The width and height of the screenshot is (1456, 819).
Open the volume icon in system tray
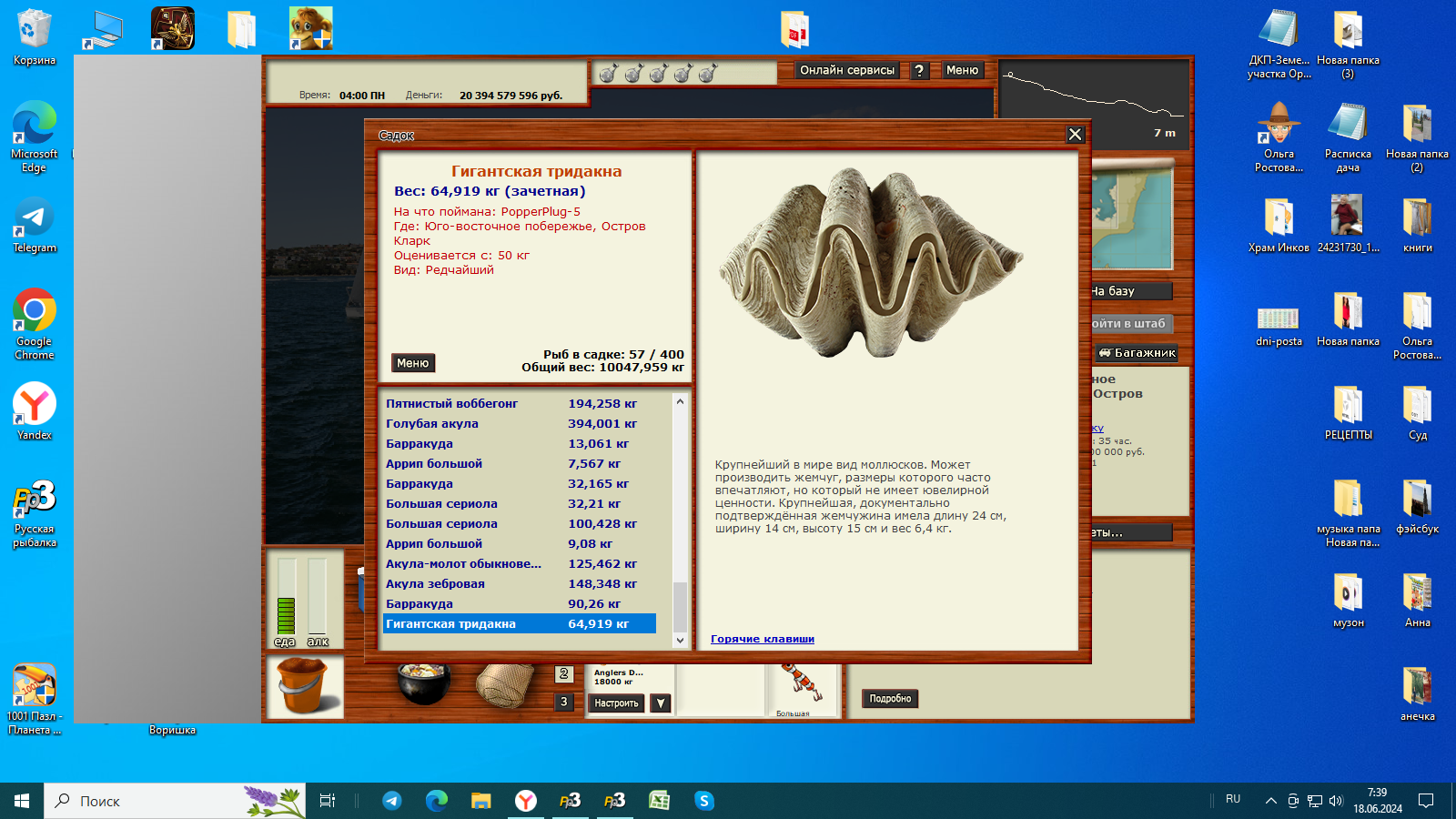coord(1336,801)
